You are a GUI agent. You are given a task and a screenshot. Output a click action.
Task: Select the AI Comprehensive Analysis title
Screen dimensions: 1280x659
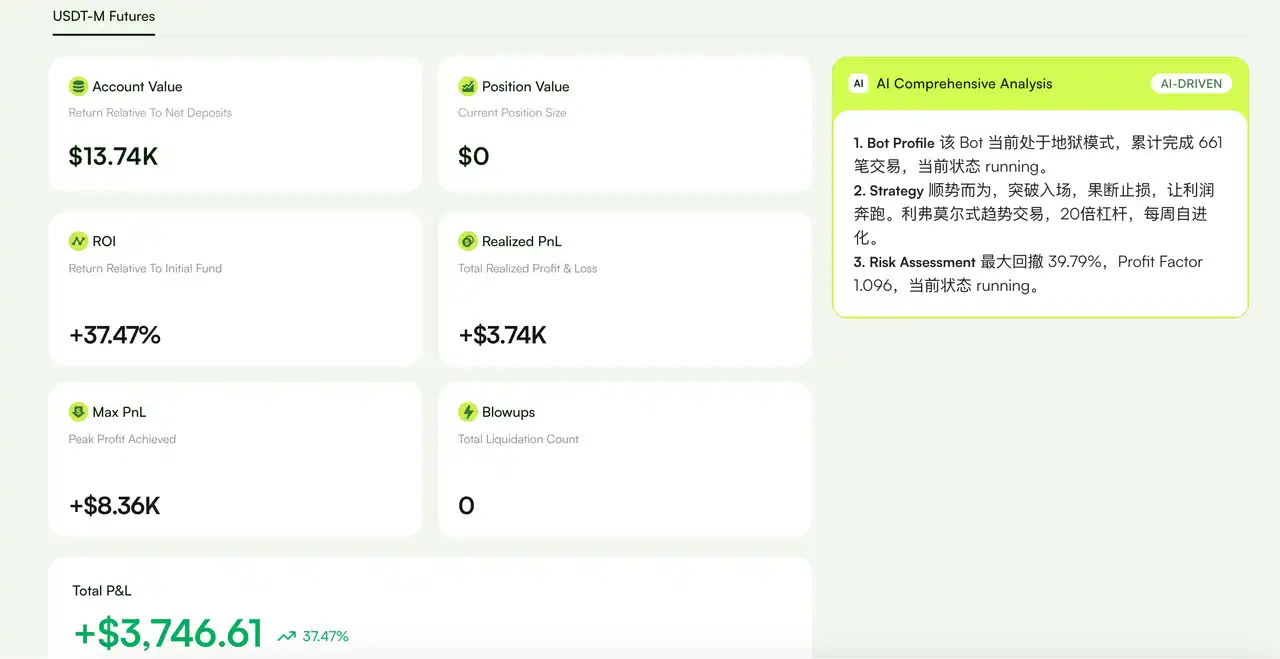964,84
